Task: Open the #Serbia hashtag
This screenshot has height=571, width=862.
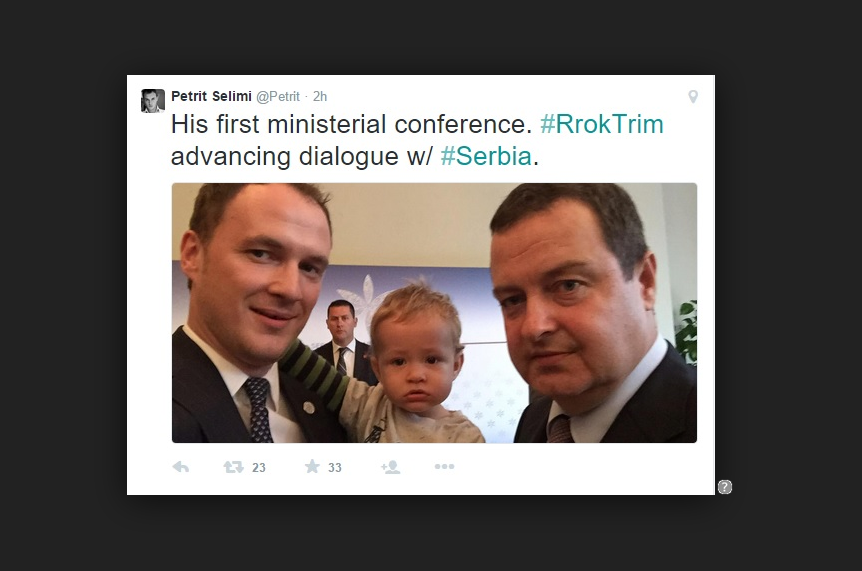Action: (486, 157)
